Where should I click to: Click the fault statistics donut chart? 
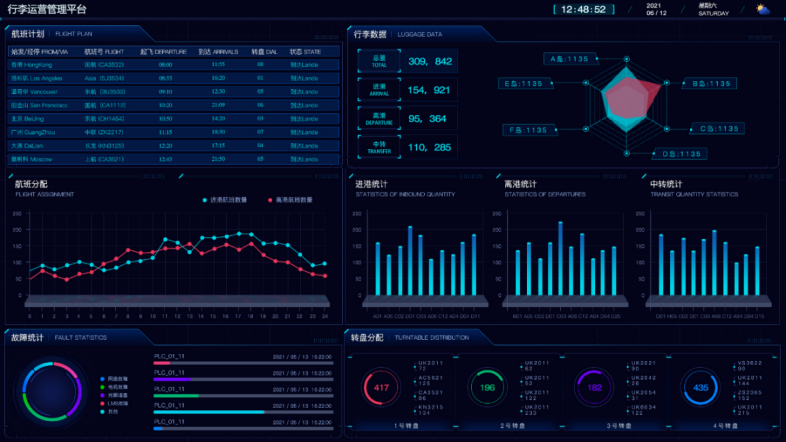(x=52, y=391)
